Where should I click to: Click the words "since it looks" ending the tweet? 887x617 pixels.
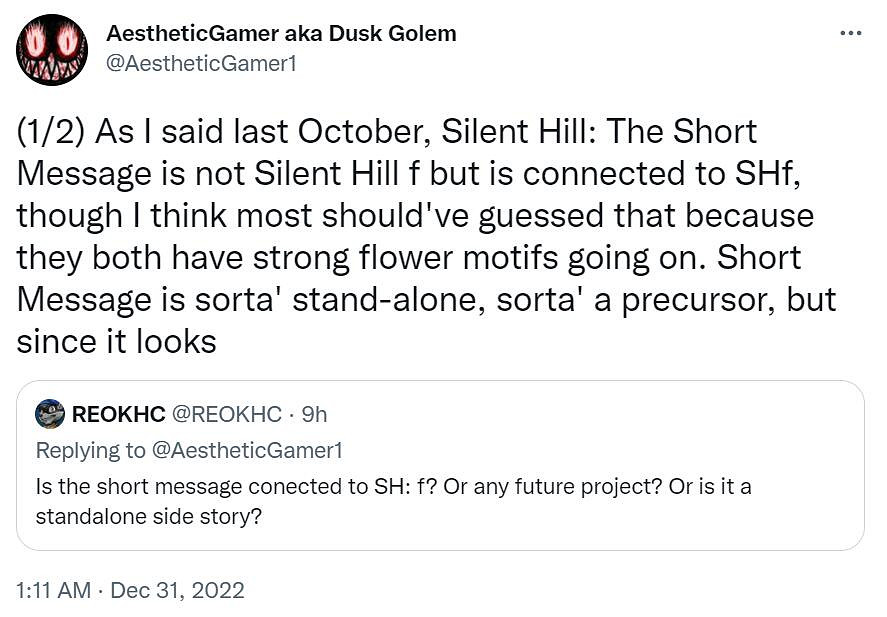116,342
